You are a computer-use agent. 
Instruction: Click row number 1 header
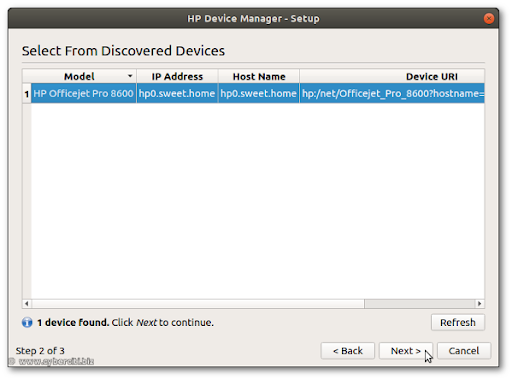click(27, 94)
